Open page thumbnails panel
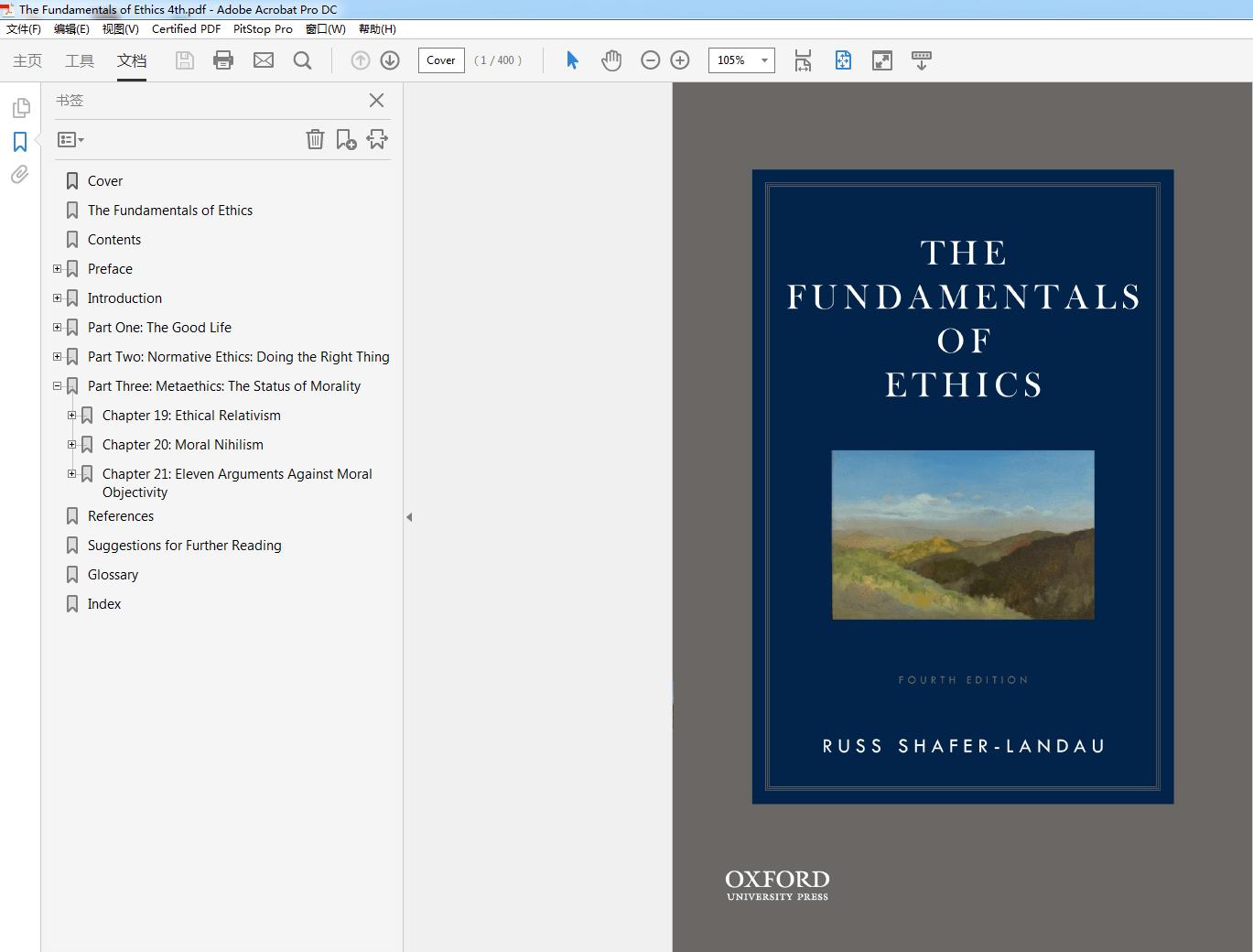The image size is (1253, 952). 20,109
